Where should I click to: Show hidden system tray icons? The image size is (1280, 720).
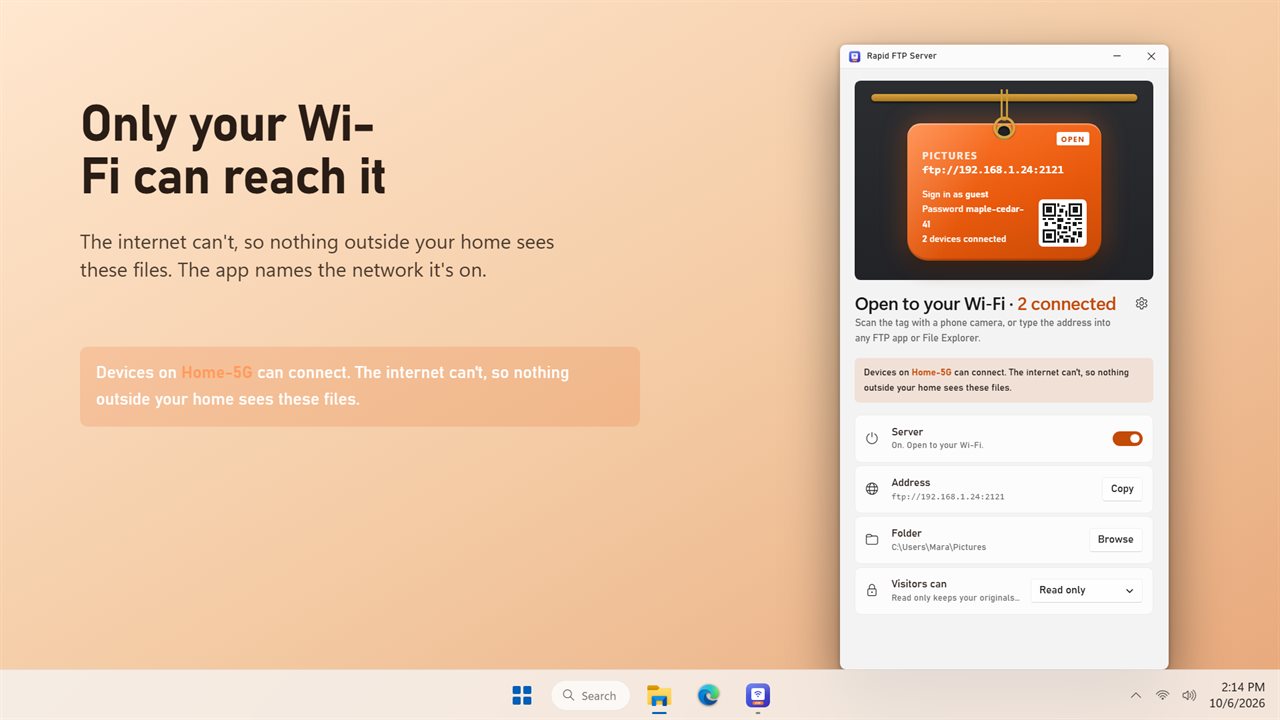coord(1135,695)
